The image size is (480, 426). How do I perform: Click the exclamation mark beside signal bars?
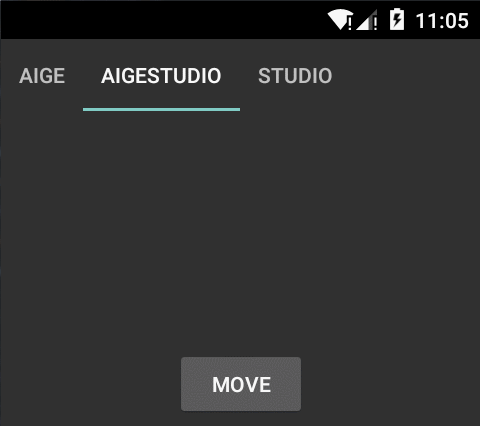pos(375,24)
